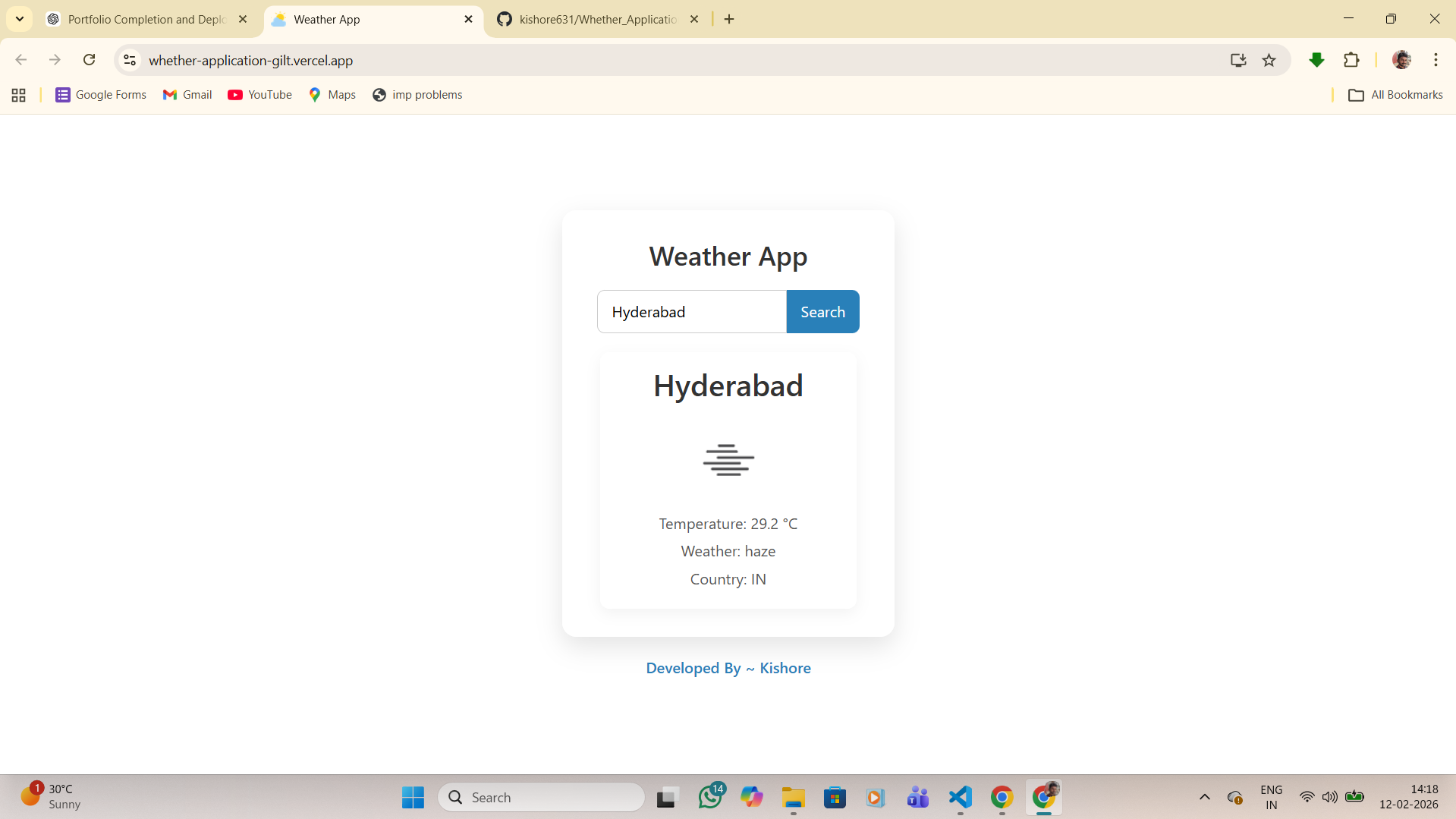Open YouTube from the bookmarks bar
This screenshot has height=819, width=1456.
(x=259, y=94)
